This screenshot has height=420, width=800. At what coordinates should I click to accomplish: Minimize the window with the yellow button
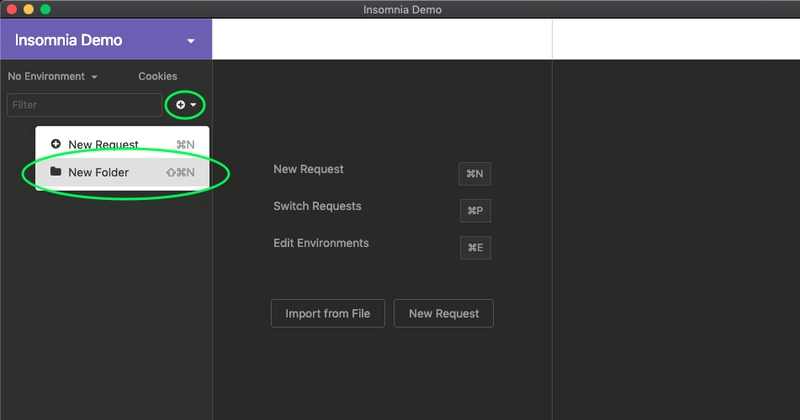[x=29, y=9]
